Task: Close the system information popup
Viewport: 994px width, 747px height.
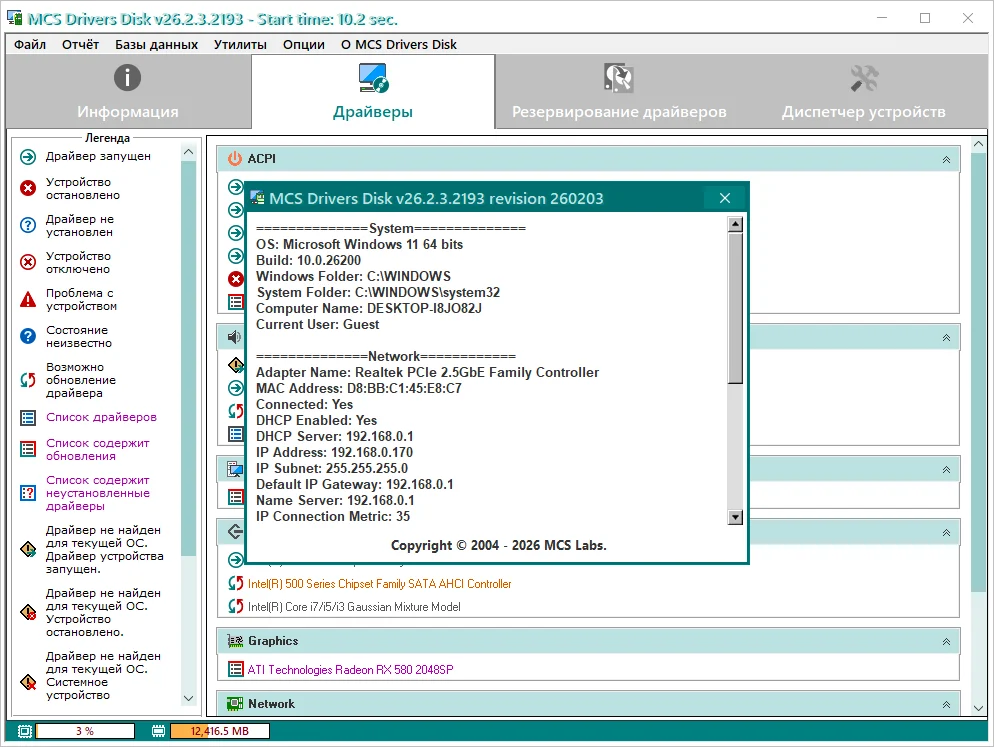Action: 725,198
